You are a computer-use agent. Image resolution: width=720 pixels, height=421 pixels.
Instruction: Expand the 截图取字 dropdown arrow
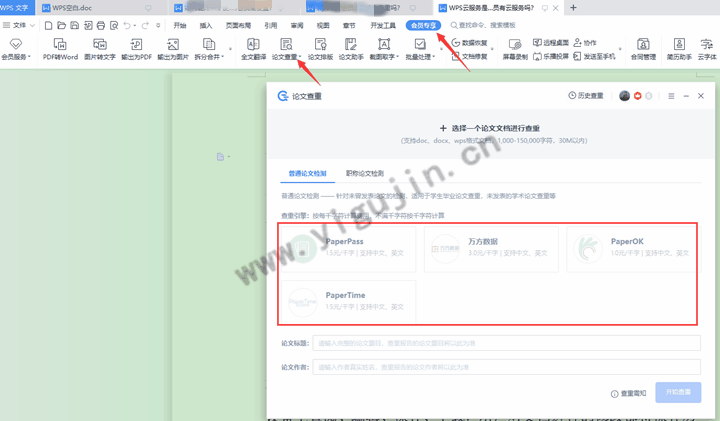[398, 57]
